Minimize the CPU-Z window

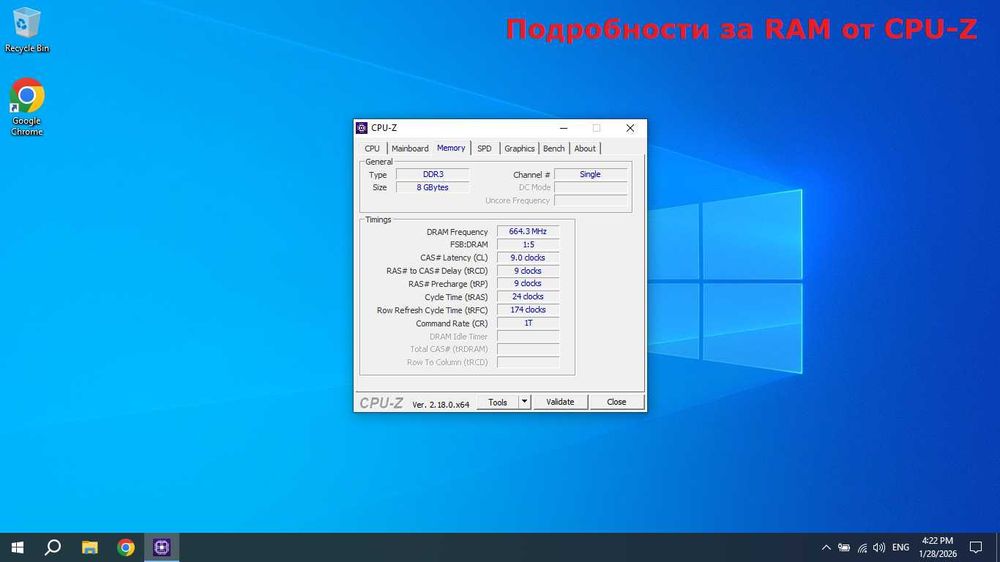point(563,128)
